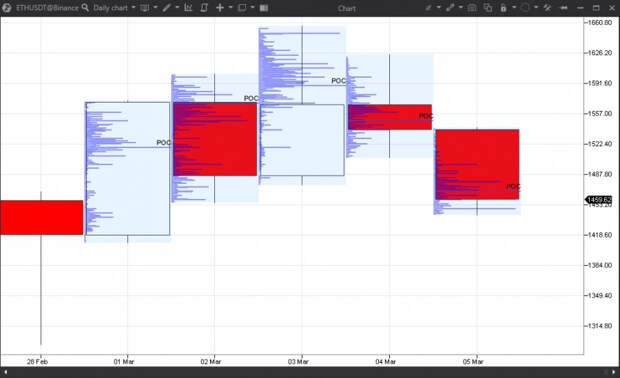Click the left scroll arrow on bottom scrollbar

click(x=6, y=372)
